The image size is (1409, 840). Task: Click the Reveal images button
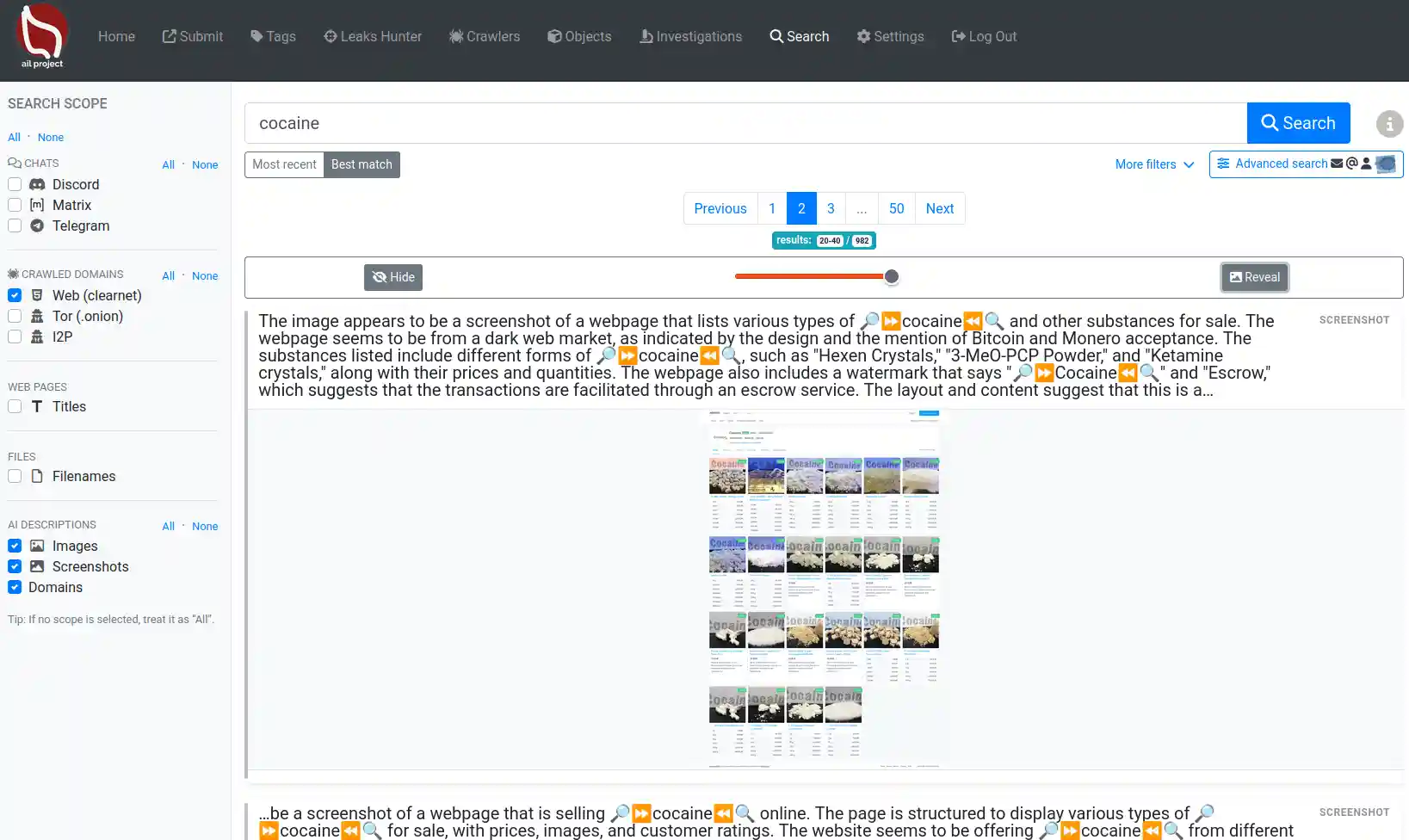[x=1255, y=277]
